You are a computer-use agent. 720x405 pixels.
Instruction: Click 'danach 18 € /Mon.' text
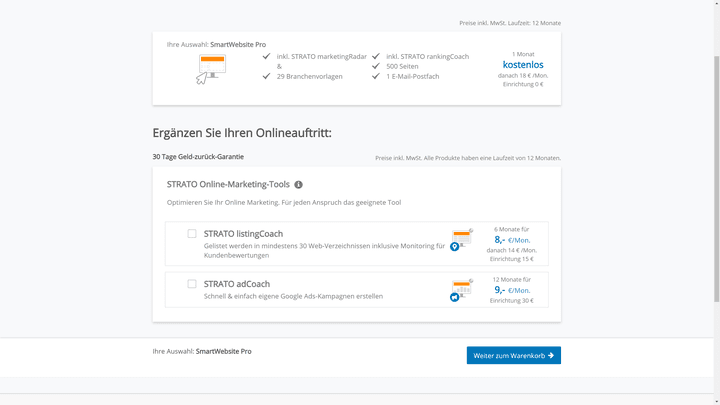coord(523,75)
